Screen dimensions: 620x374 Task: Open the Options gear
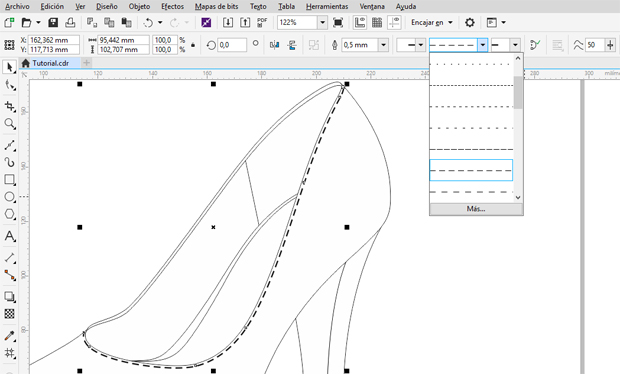[469, 23]
